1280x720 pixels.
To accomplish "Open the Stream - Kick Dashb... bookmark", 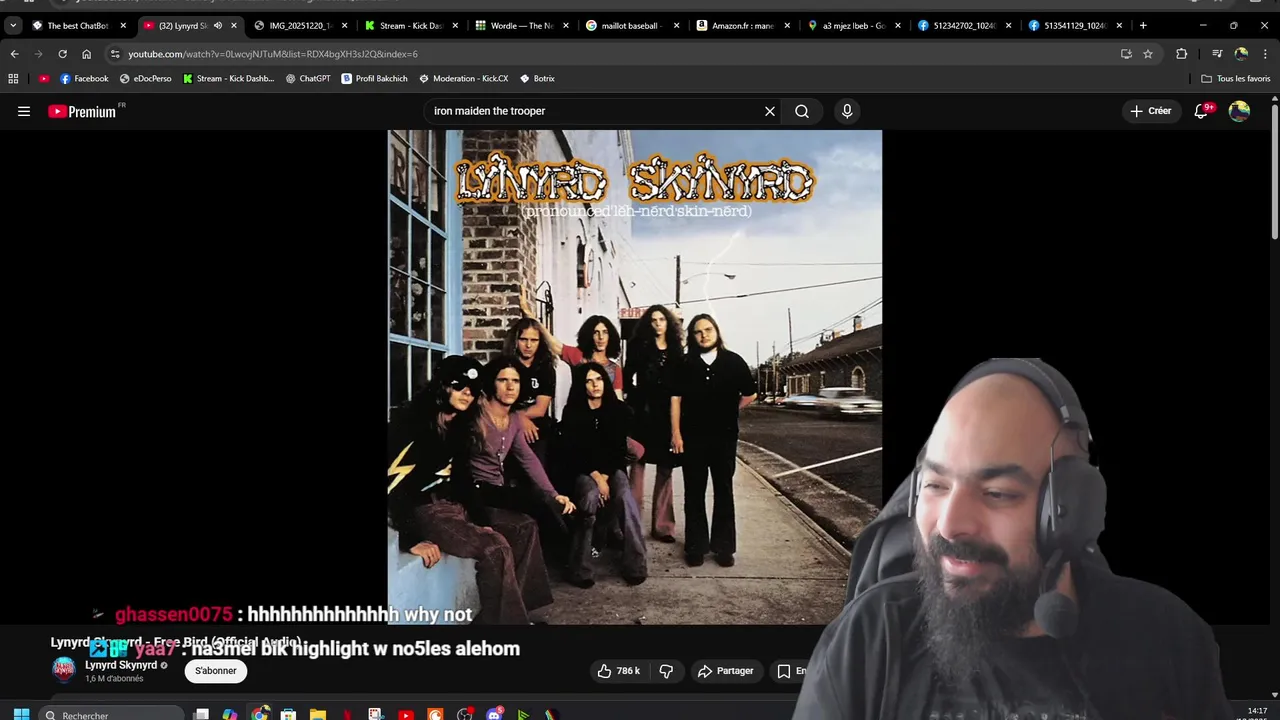I will 228,78.
